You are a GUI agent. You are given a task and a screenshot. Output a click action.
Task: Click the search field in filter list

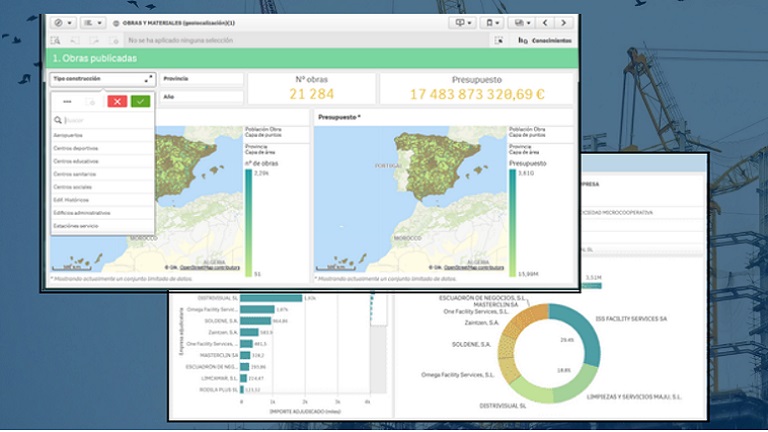tap(105, 120)
